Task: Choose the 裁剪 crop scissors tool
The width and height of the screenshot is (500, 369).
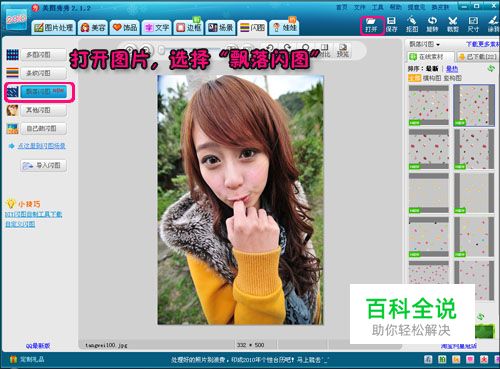Action: [x=453, y=25]
